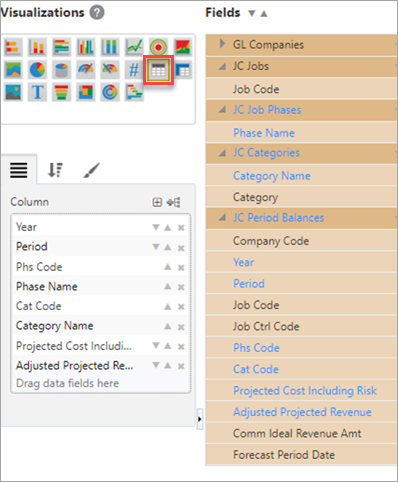
Task: Select the Gantt chart visualization icon
Action: coord(134,92)
